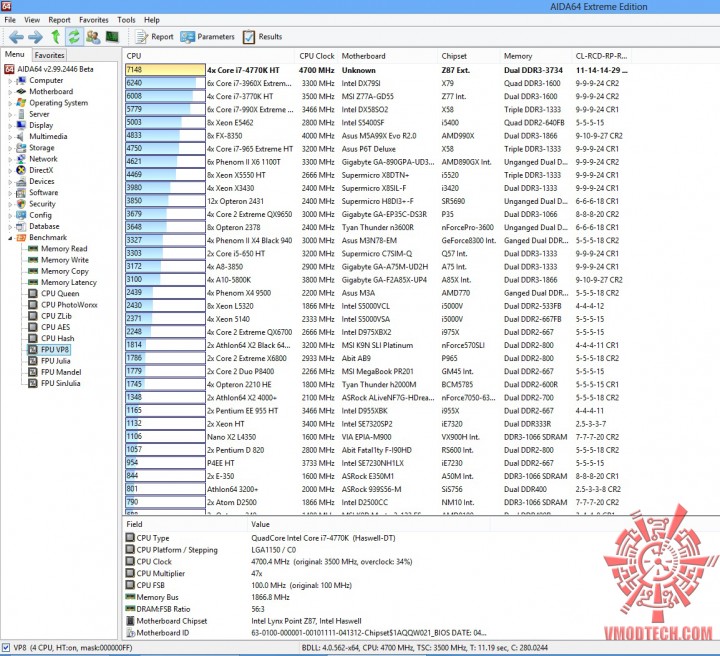The height and width of the screenshot is (656, 720).
Task: Expand the Multimedia tree node
Action: click(10, 137)
